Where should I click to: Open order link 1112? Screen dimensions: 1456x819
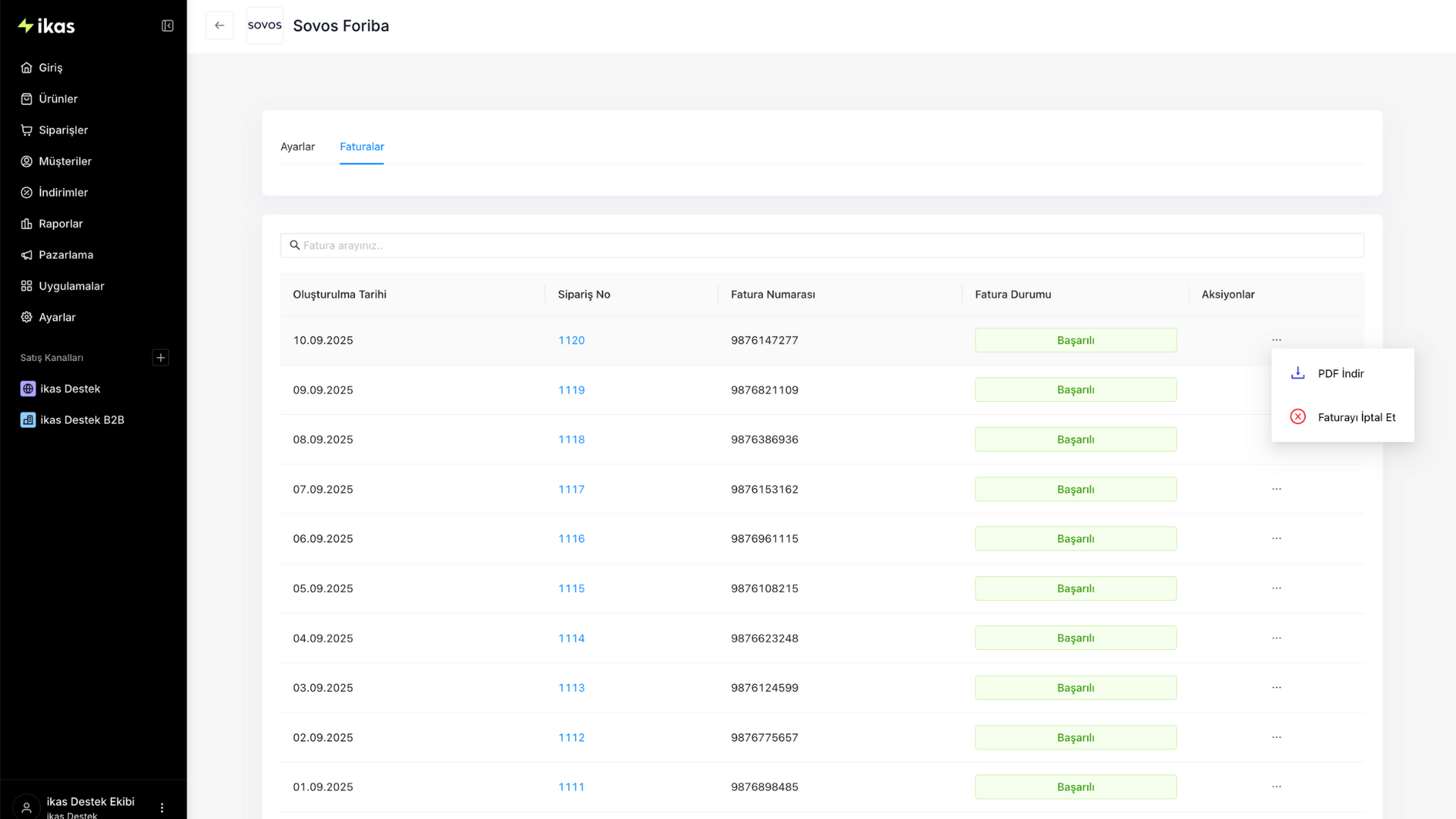coord(572,737)
